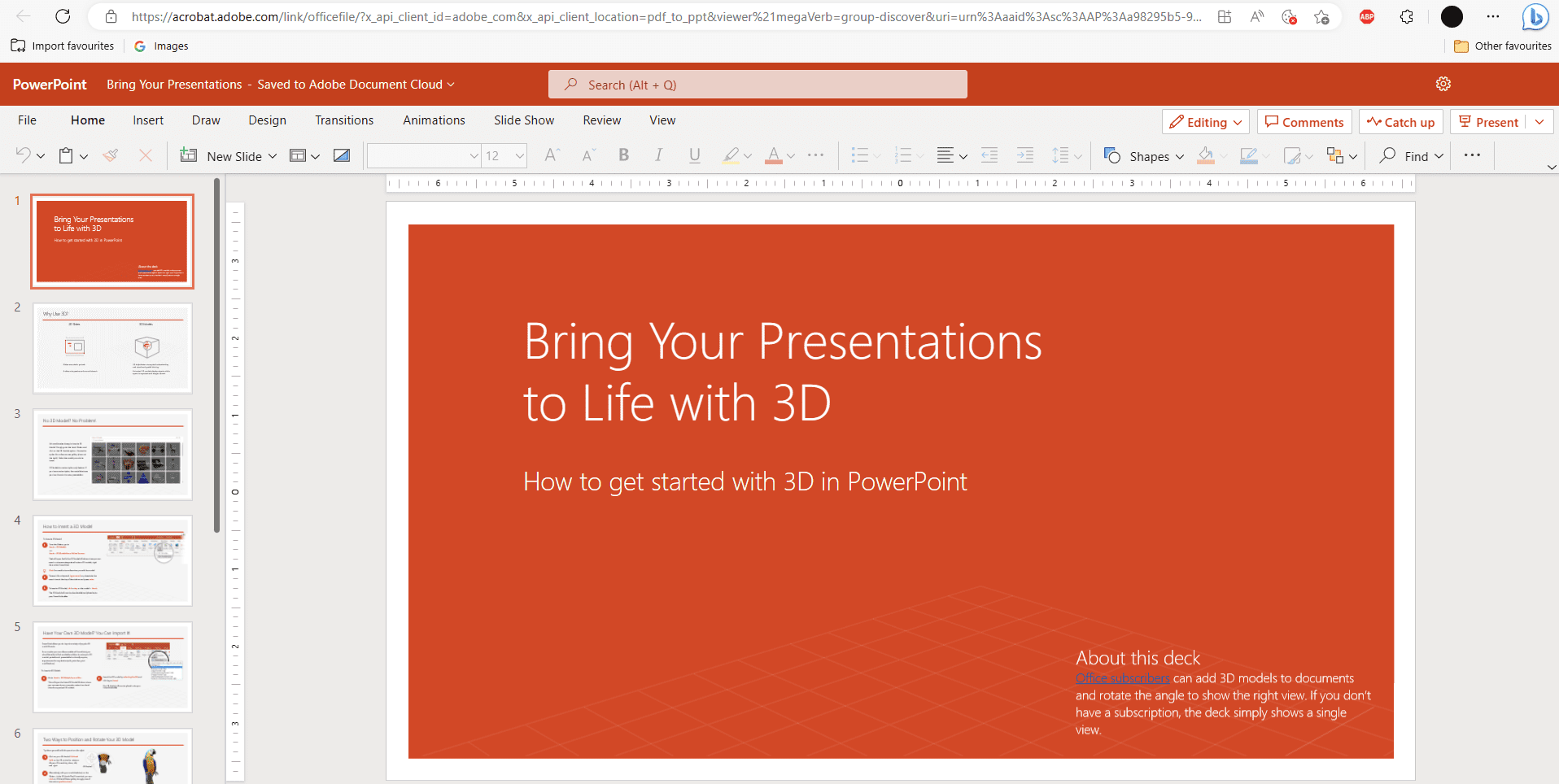The width and height of the screenshot is (1559, 784).
Task: Click the Shapes icon
Action: (1112, 155)
